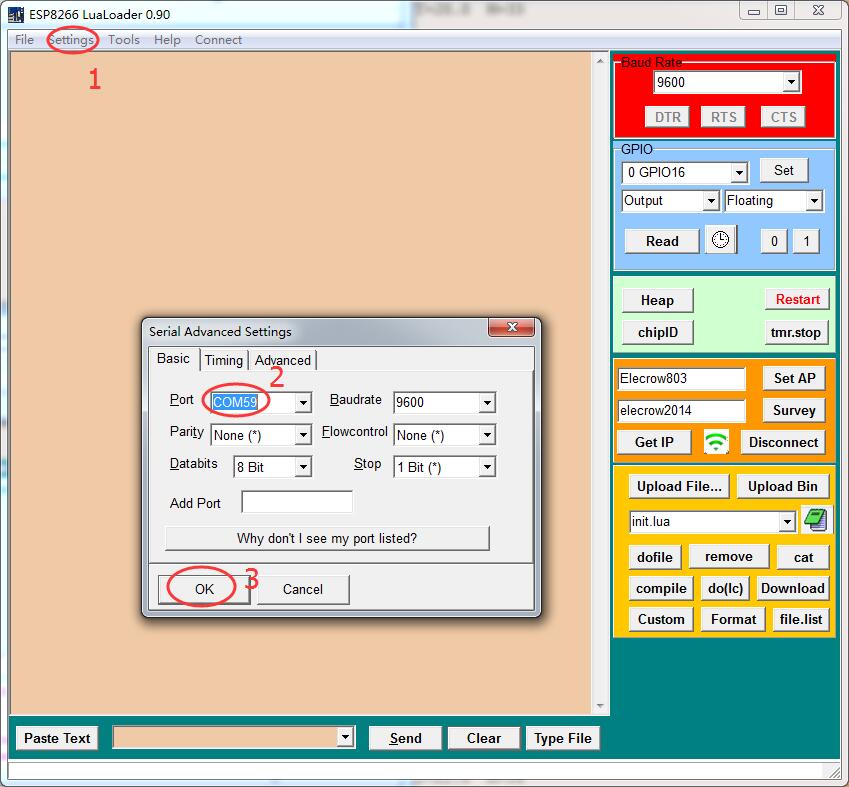Click the compile button
Screen dimensions: 849x787
point(661,588)
